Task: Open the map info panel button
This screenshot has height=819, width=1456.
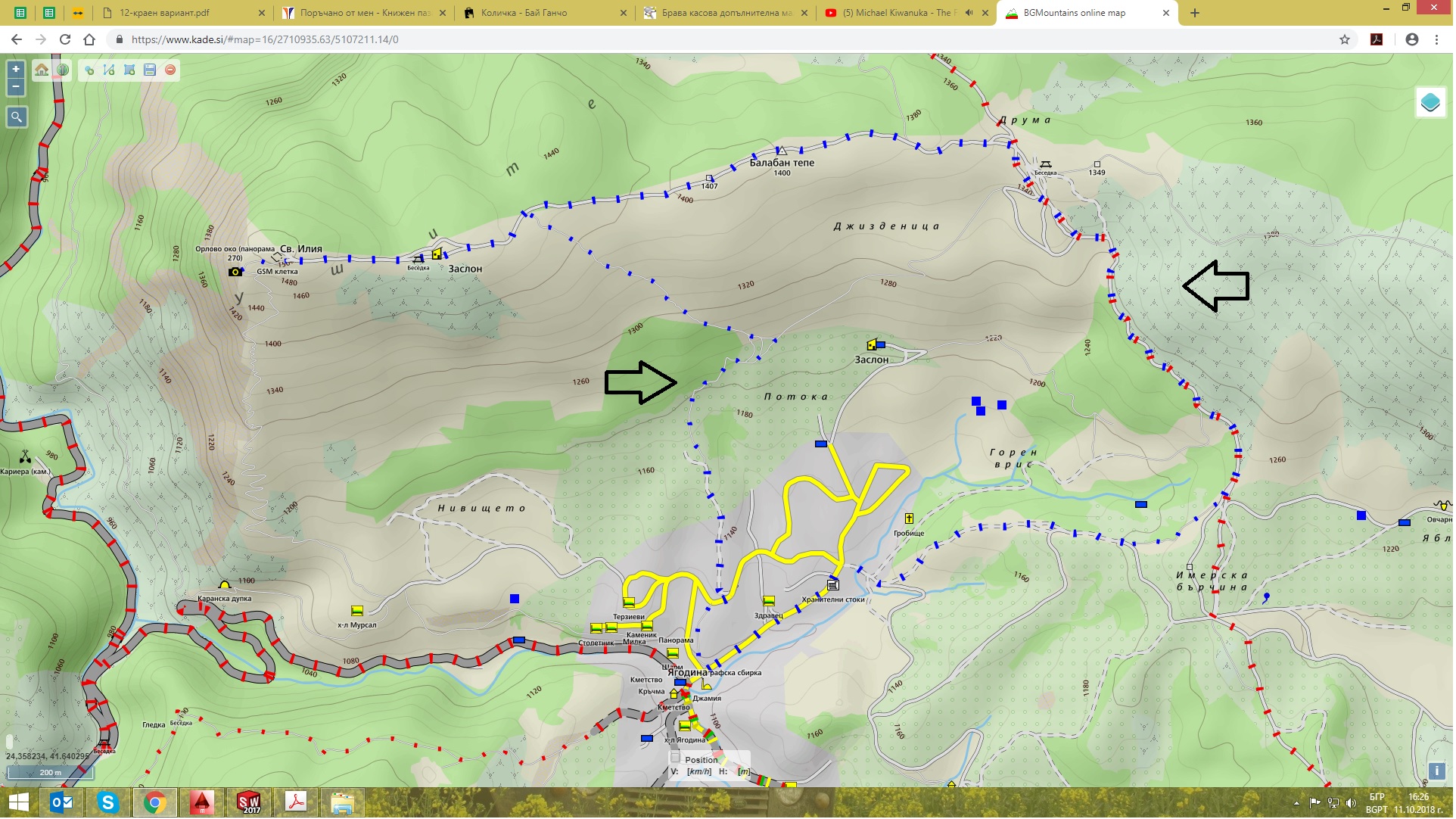Action: coord(1437,772)
